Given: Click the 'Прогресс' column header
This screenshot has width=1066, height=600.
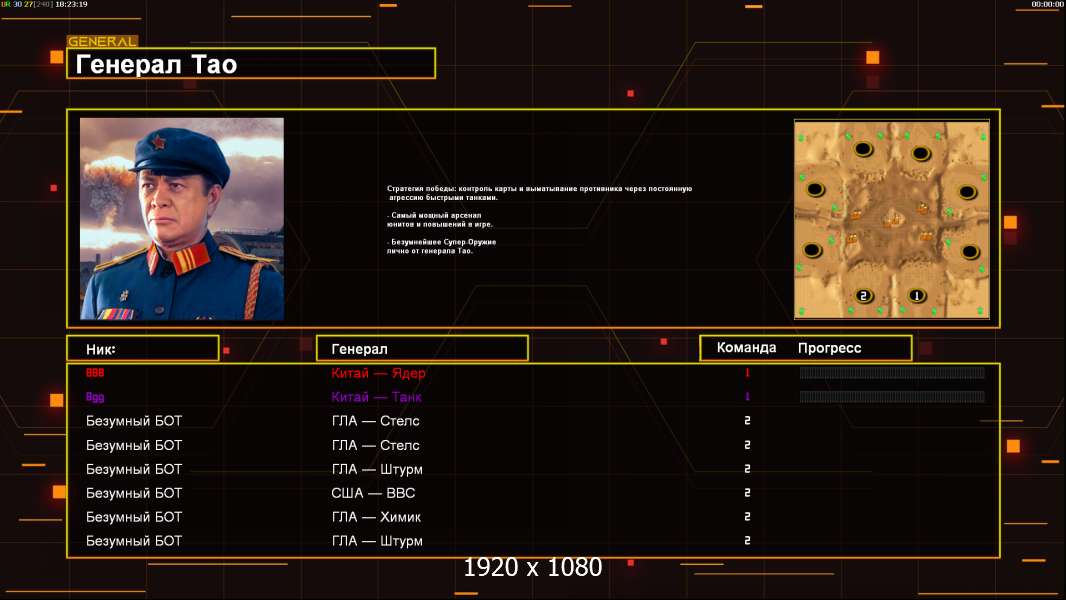Looking at the screenshot, I should (829, 348).
